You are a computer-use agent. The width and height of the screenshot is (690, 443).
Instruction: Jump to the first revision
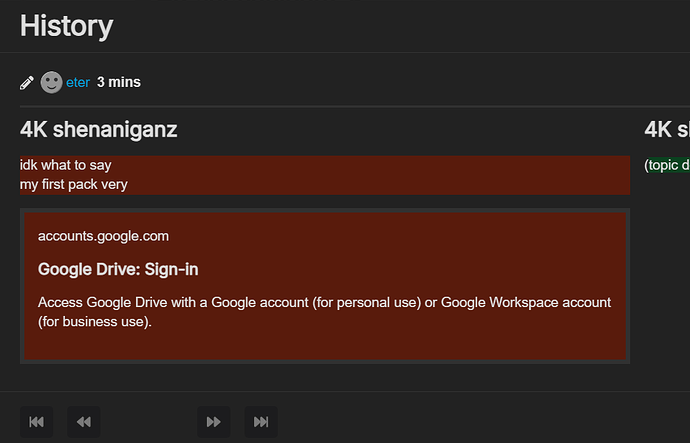[37, 422]
